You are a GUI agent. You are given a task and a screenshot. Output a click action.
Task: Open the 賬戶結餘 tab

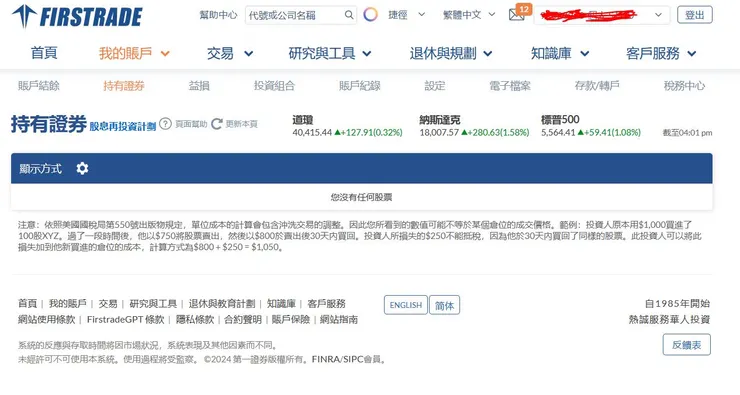[39, 86]
